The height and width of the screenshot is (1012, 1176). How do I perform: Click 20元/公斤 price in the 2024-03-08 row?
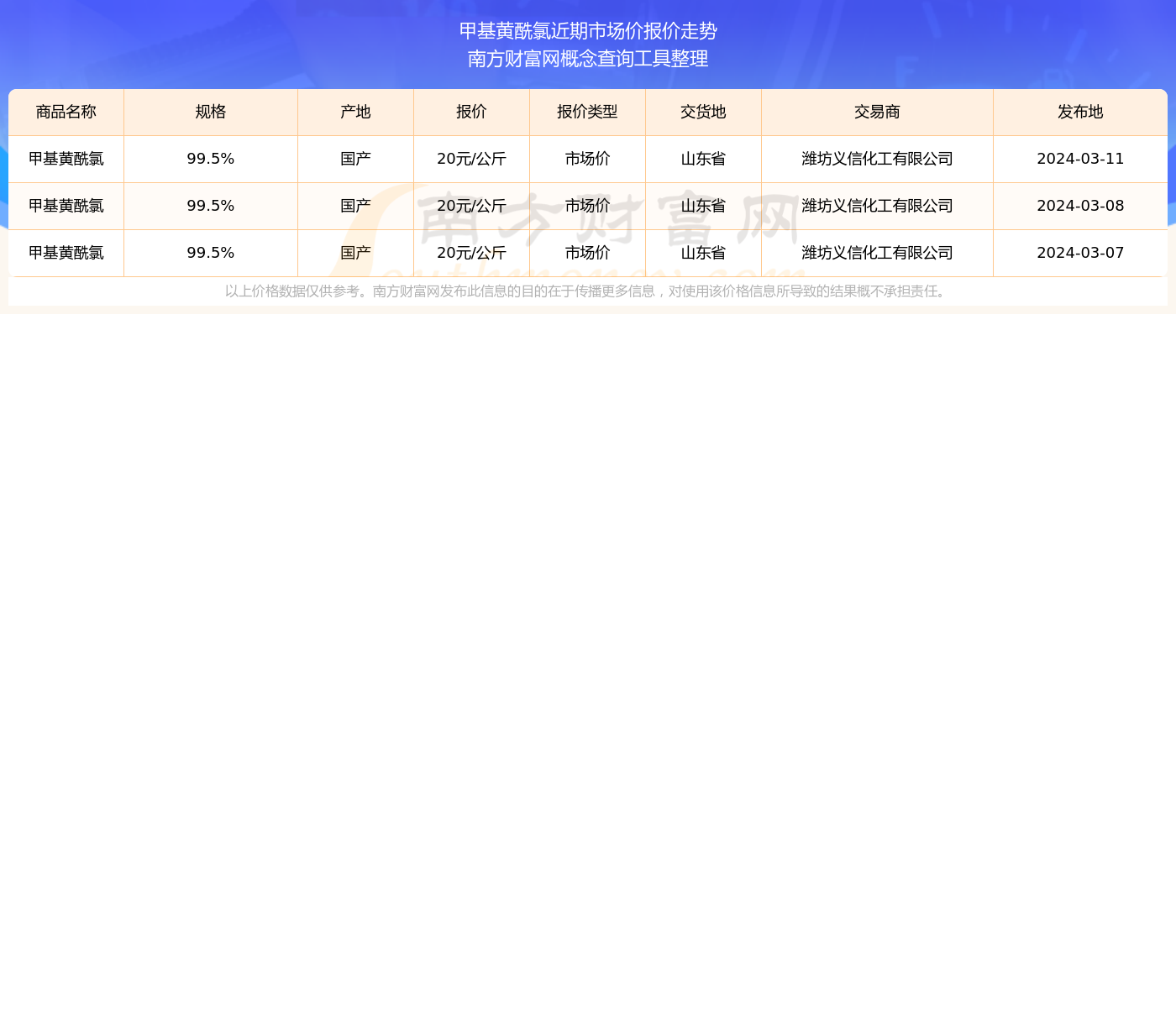pos(472,206)
